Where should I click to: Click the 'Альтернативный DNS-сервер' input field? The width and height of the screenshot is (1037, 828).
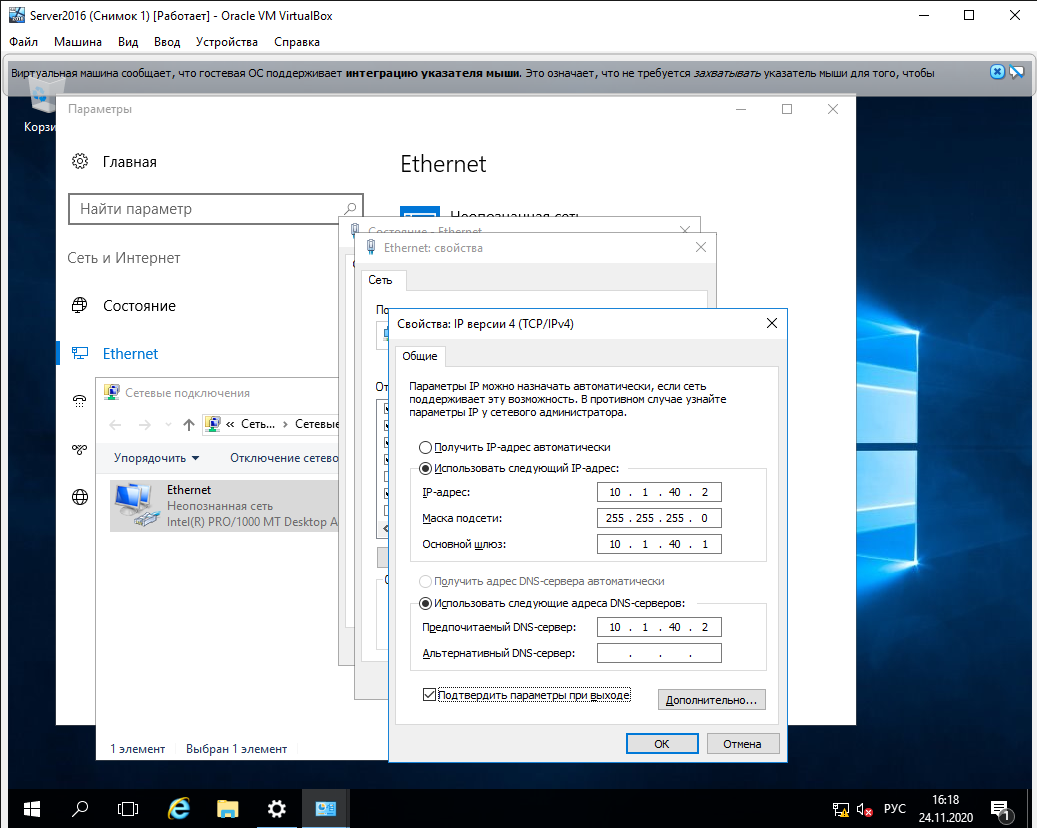[x=659, y=653]
